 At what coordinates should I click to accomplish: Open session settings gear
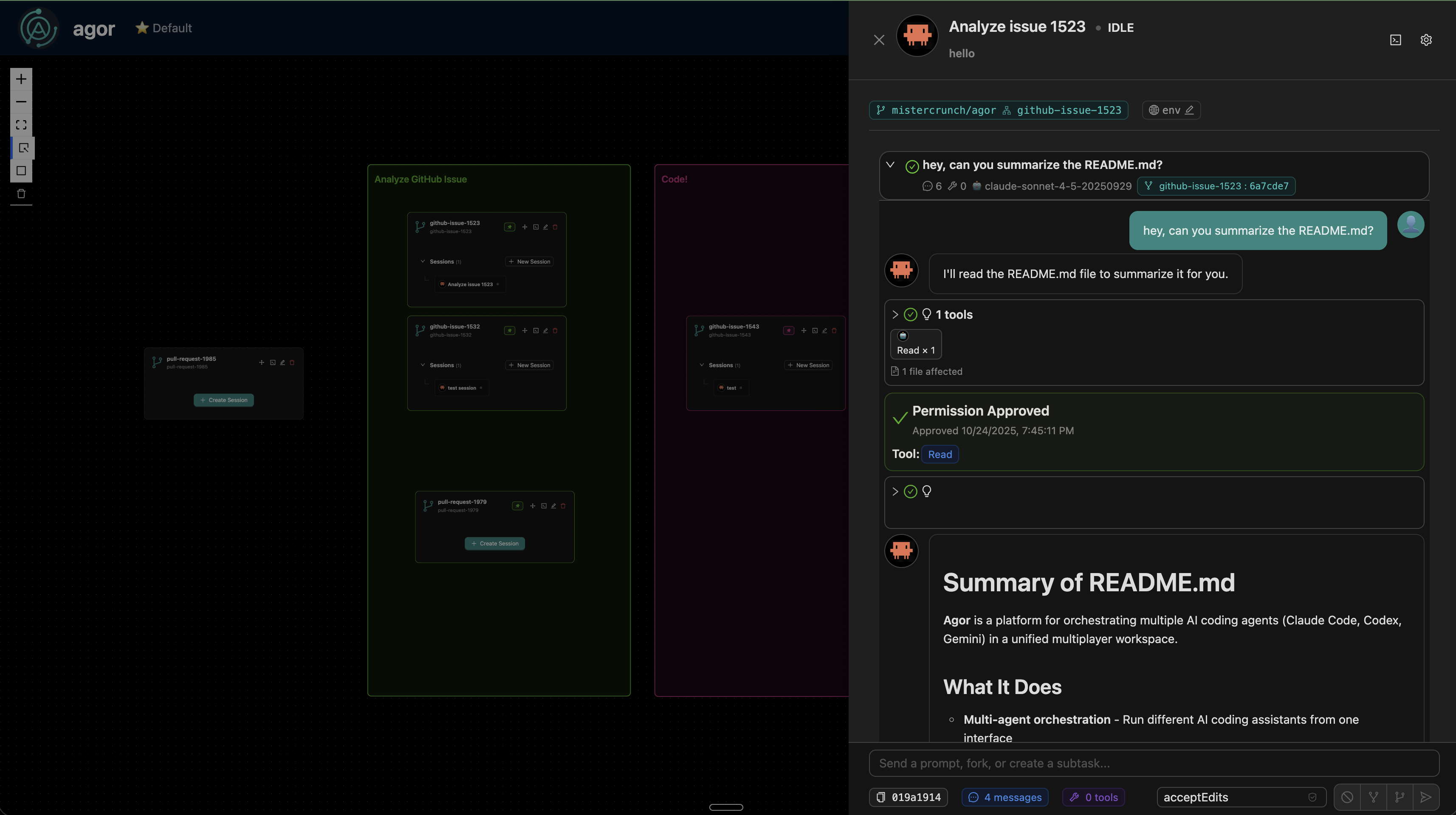[1425, 40]
